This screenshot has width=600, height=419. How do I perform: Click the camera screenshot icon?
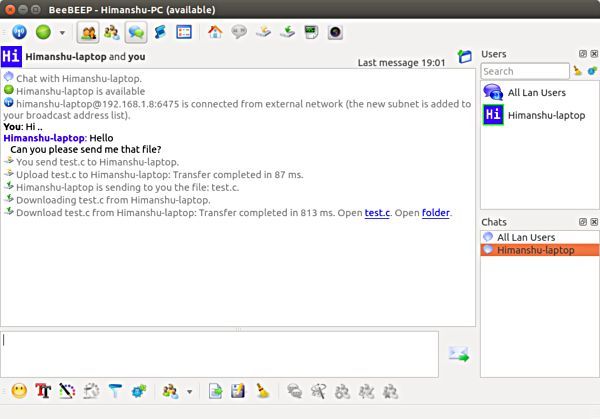click(x=336, y=32)
